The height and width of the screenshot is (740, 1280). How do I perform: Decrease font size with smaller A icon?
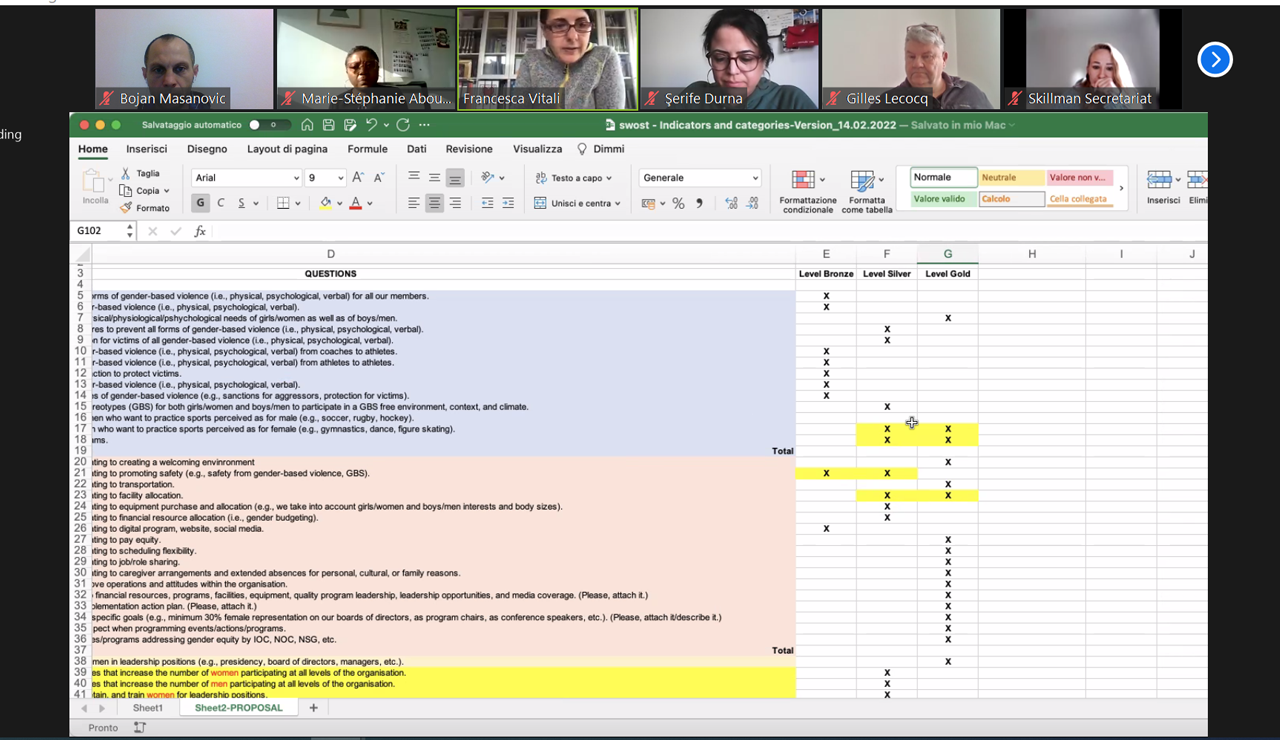click(379, 177)
